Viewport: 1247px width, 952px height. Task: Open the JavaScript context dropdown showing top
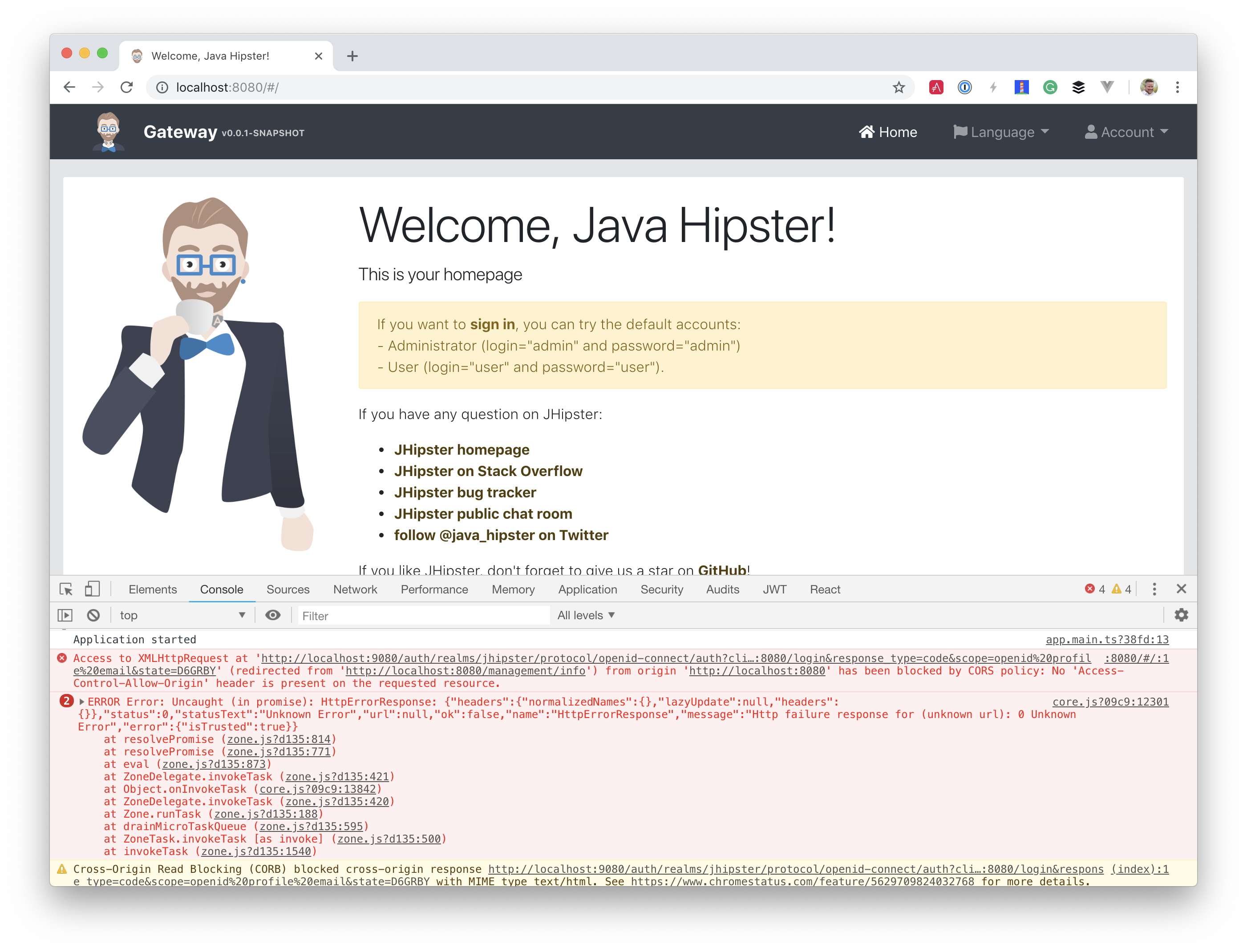[182, 615]
